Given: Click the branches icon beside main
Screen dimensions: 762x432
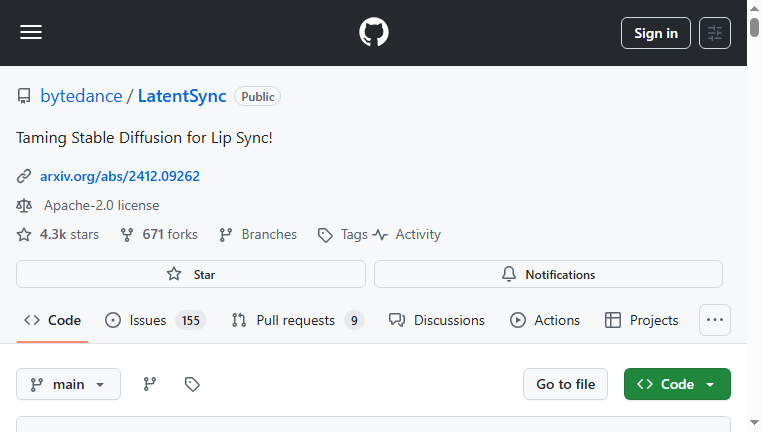Looking at the screenshot, I should pyautogui.click(x=150, y=384).
